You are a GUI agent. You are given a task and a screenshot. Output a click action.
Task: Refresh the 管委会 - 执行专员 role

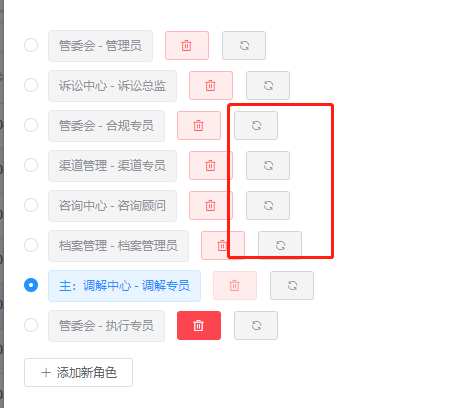pyautogui.click(x=256, y=326)
